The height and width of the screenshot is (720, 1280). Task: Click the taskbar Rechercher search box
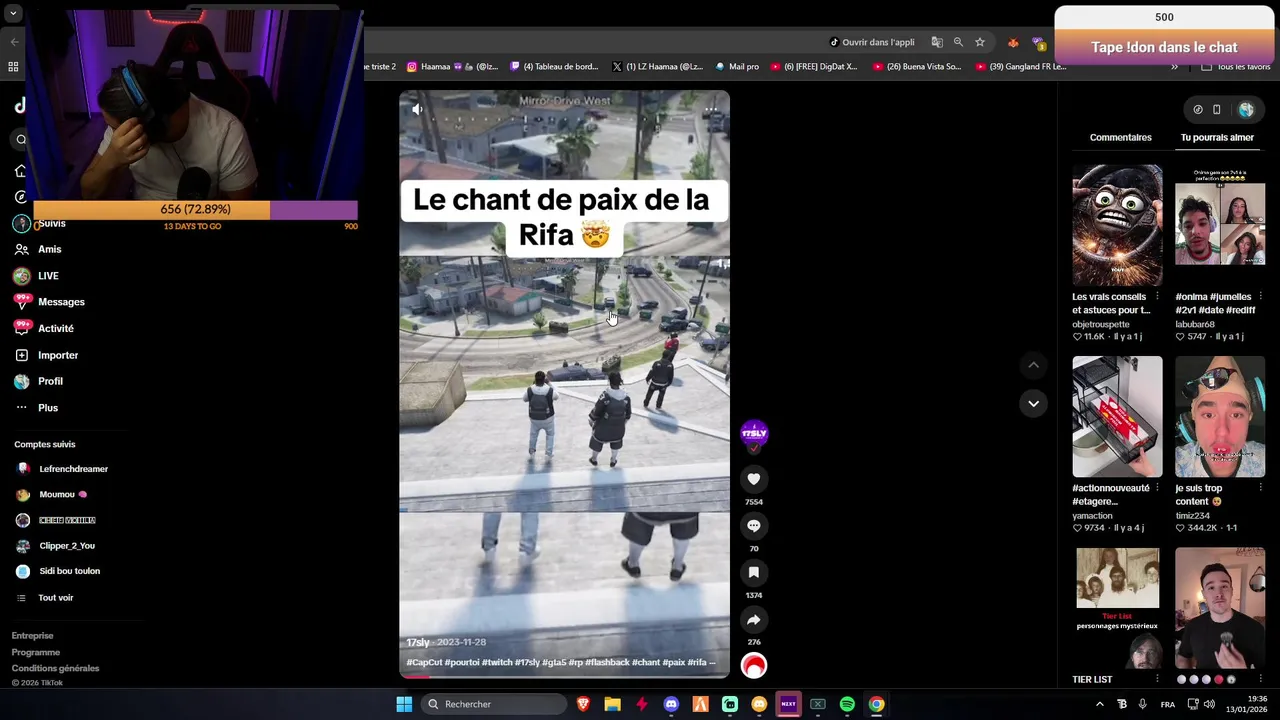494,704
